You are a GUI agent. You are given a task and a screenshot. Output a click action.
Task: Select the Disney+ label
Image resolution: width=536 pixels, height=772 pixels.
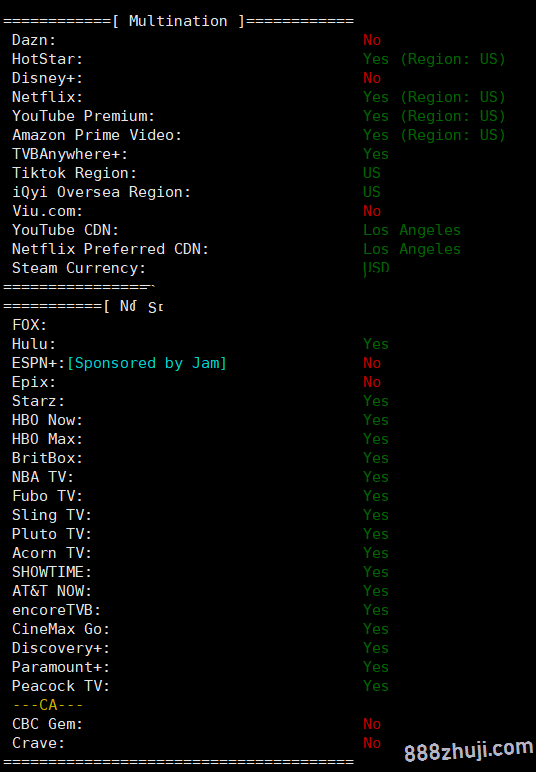coord(47,78)
